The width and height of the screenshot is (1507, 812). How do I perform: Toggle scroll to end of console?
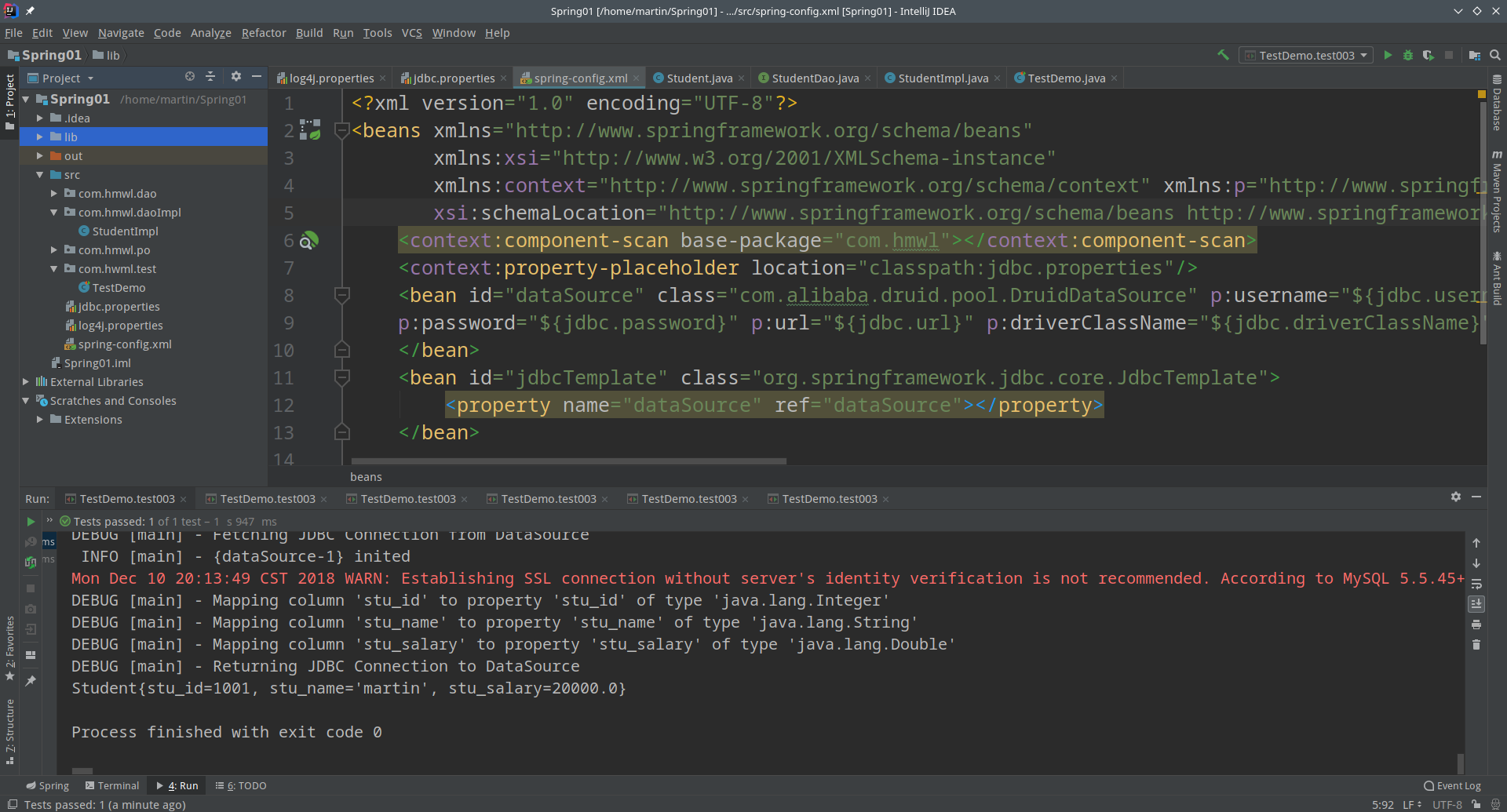click(1476, 604)
